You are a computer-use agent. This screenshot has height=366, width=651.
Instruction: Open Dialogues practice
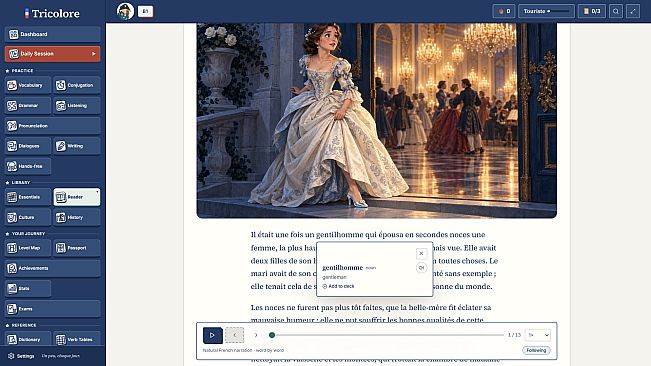point(28,146)
